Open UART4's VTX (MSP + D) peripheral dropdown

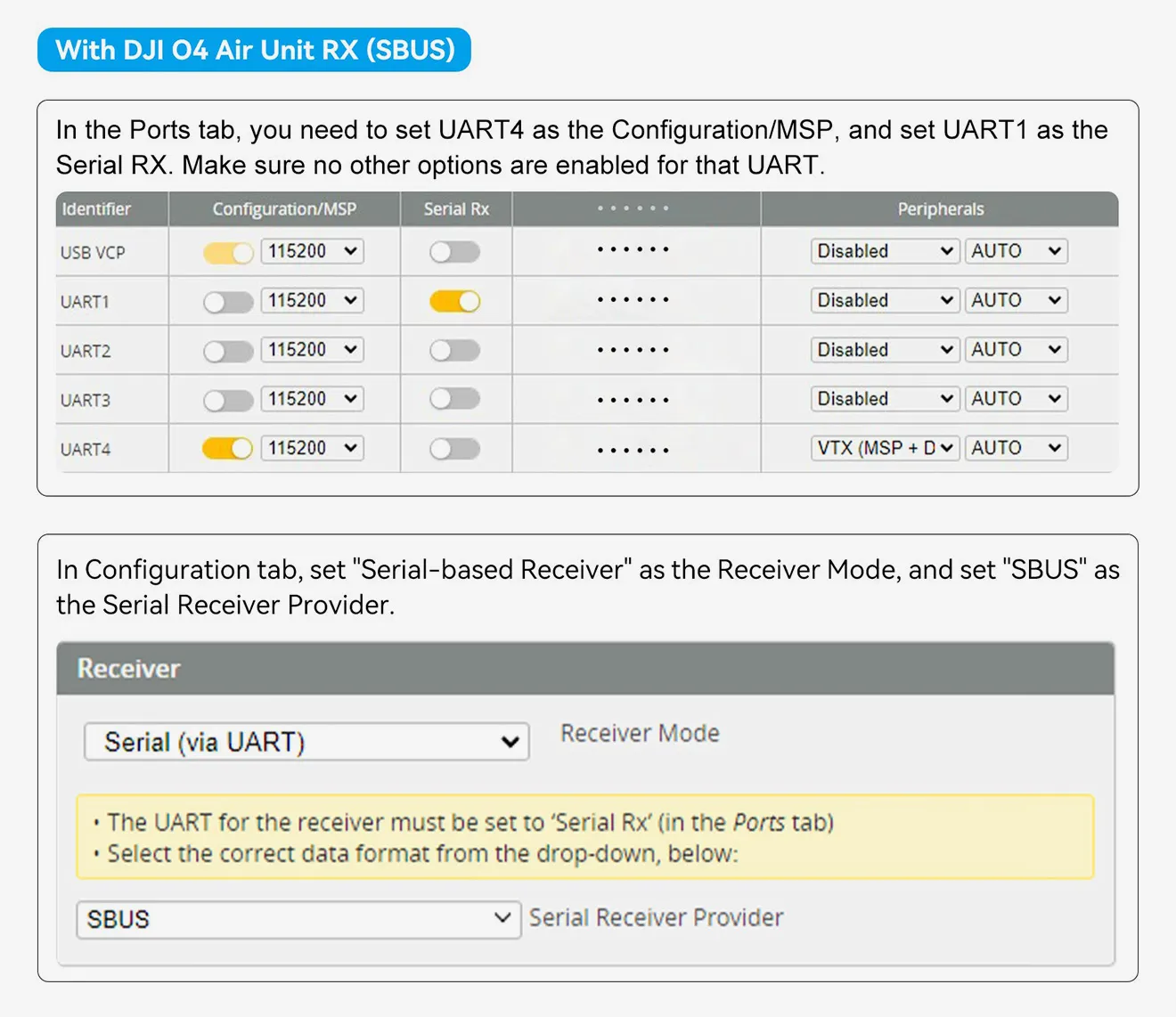884,448
